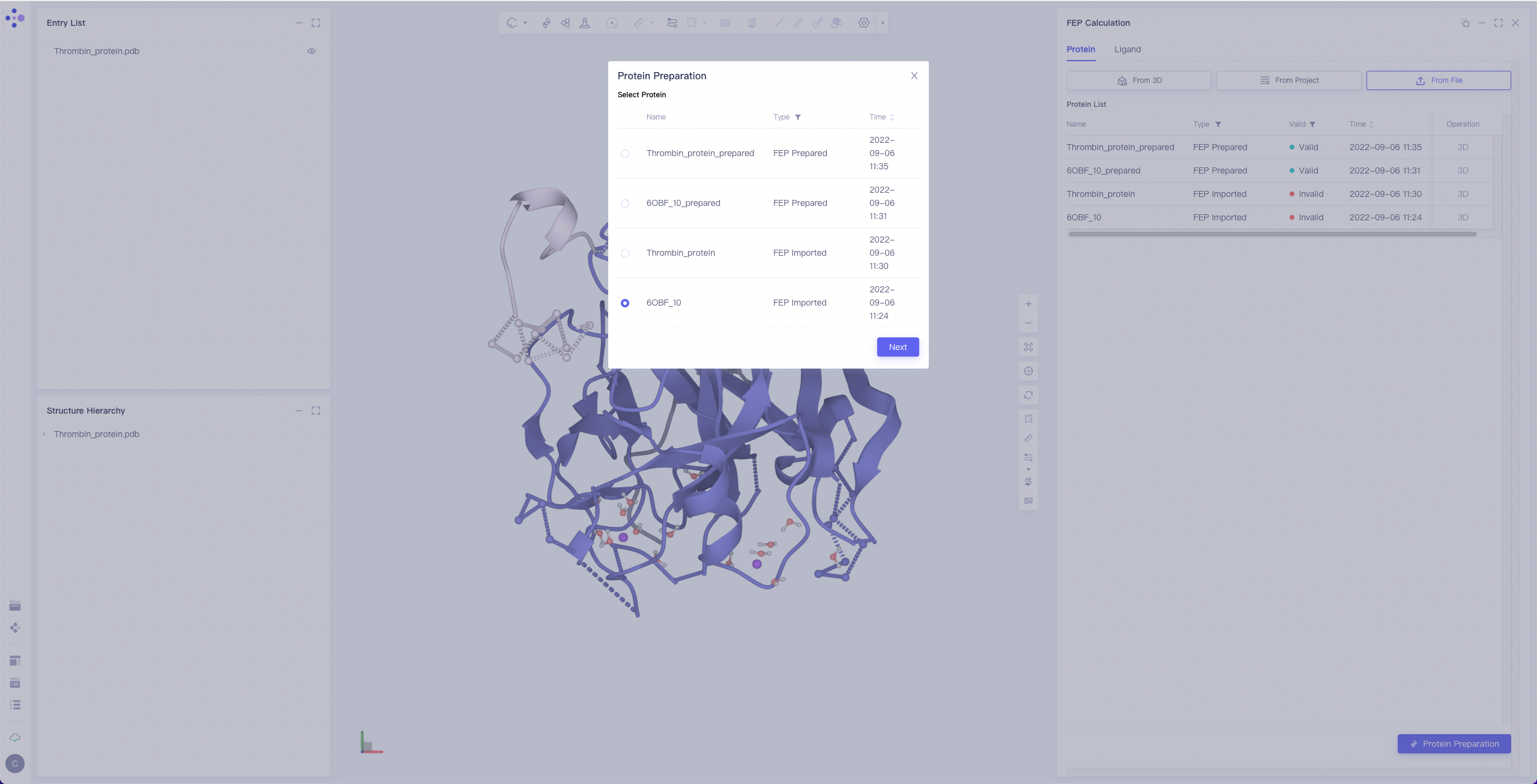Select the 6OBF_10 radio button
This screenshot has height=784, width=1537.
pos(625,303)
